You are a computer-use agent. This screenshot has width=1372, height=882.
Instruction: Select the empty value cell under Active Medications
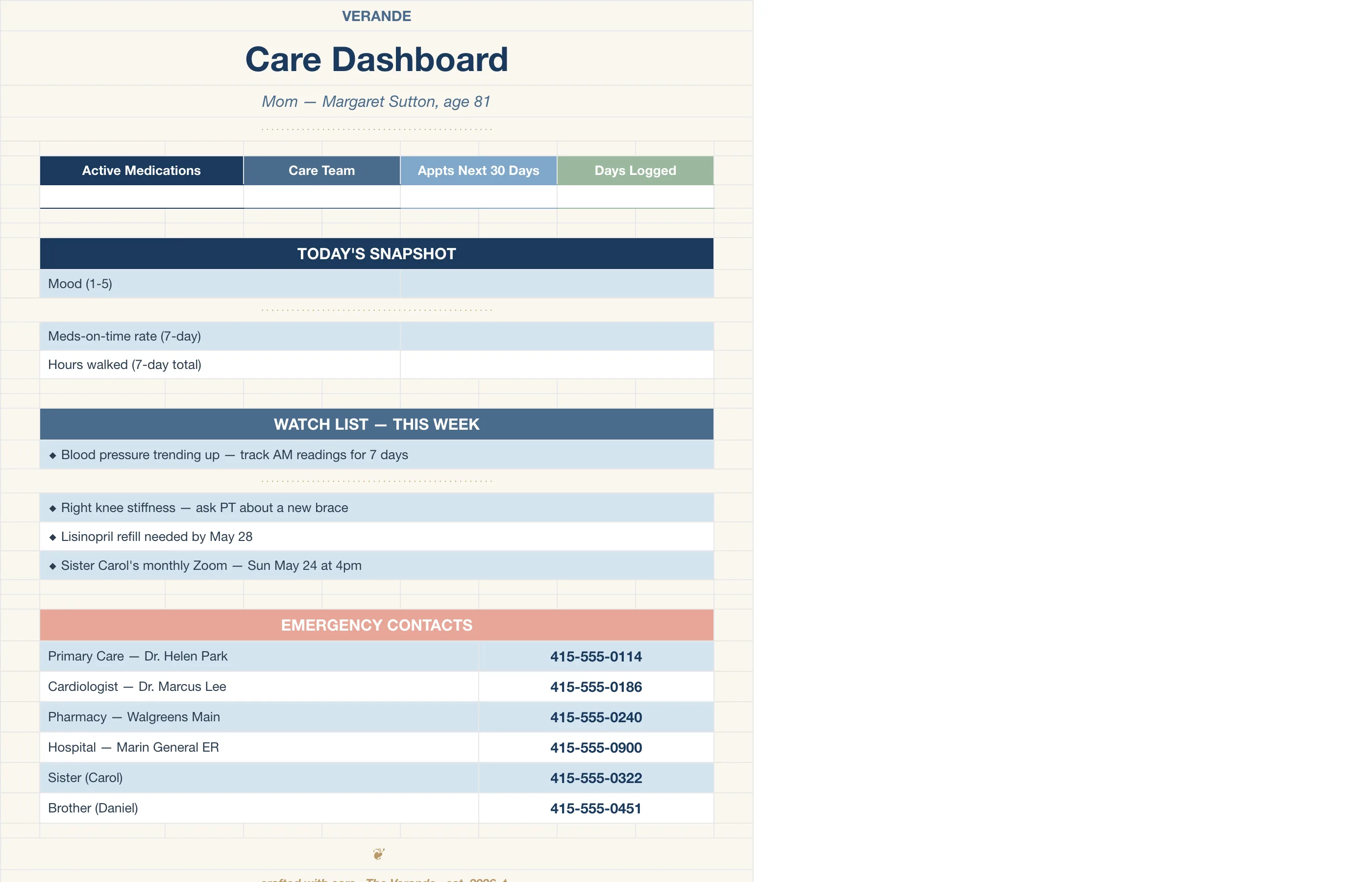tap(142, 196)
